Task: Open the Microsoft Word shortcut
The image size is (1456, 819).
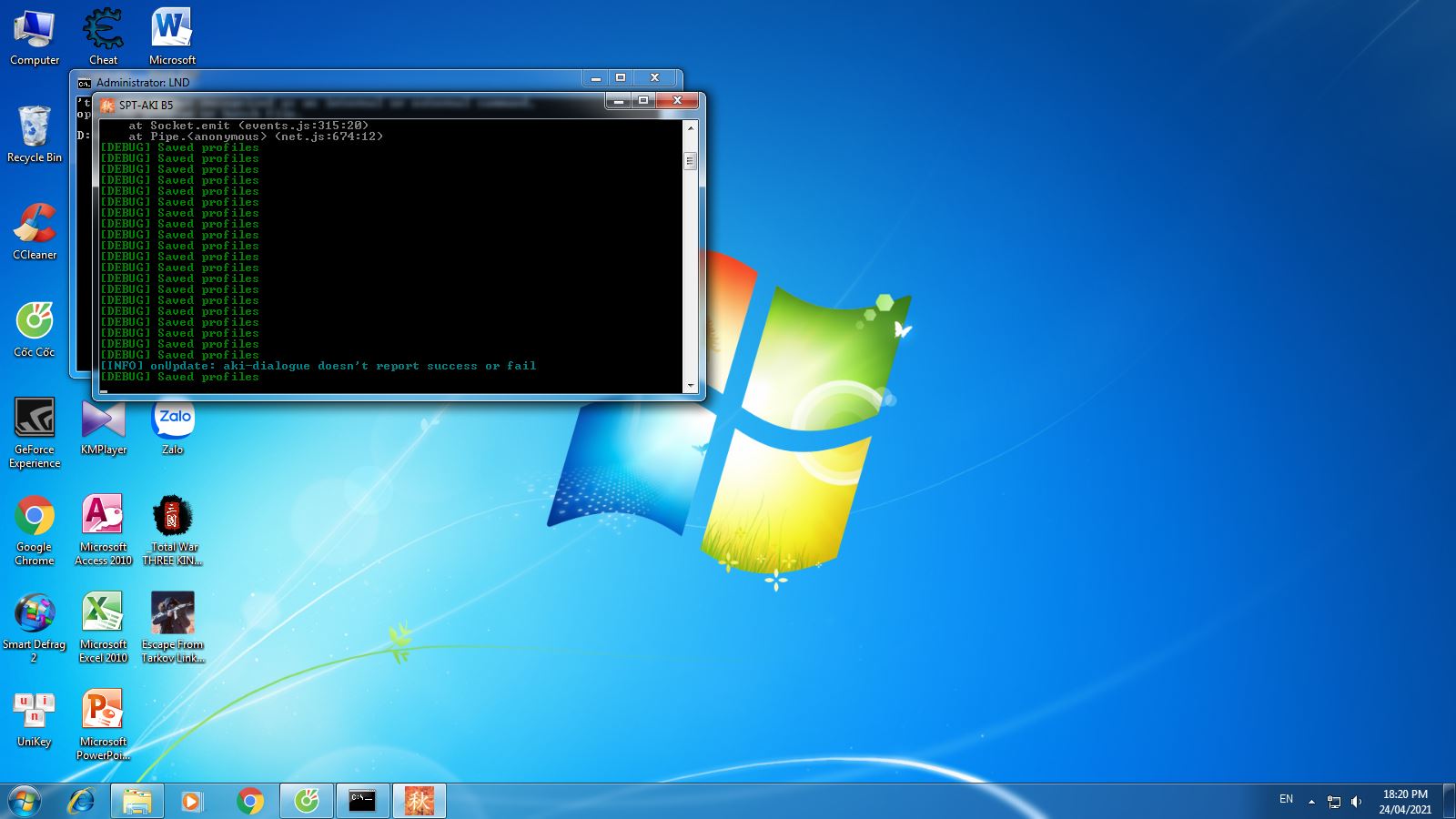Action: 171,27
